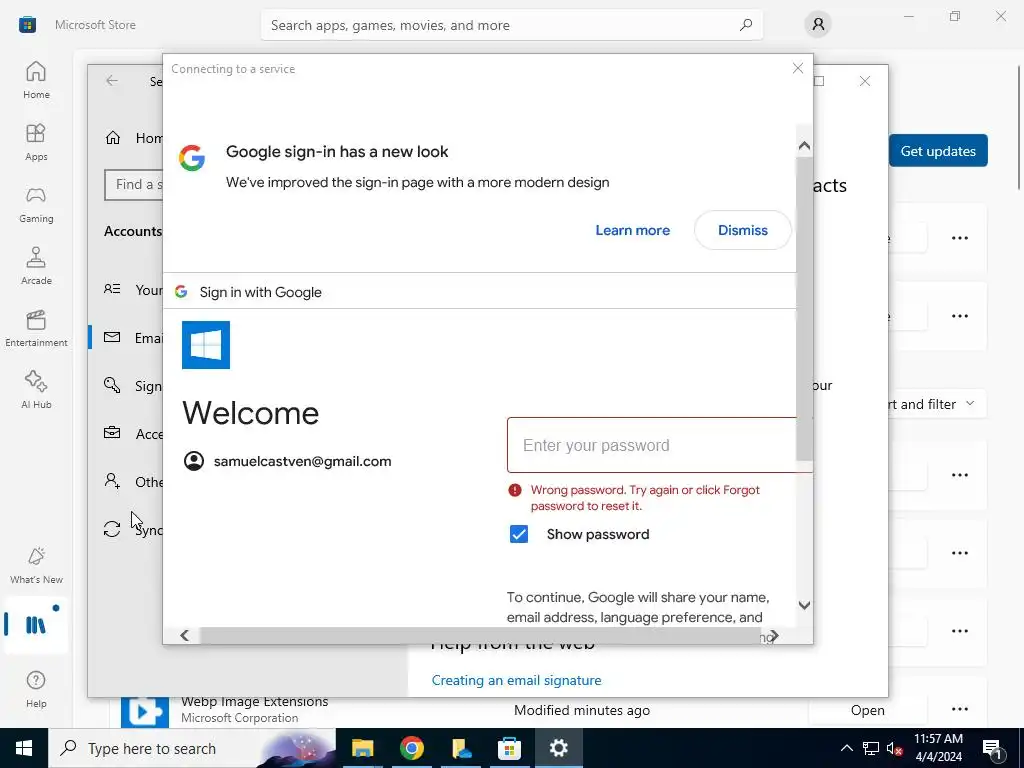Click muted volume icon in tray

[894, 749]
